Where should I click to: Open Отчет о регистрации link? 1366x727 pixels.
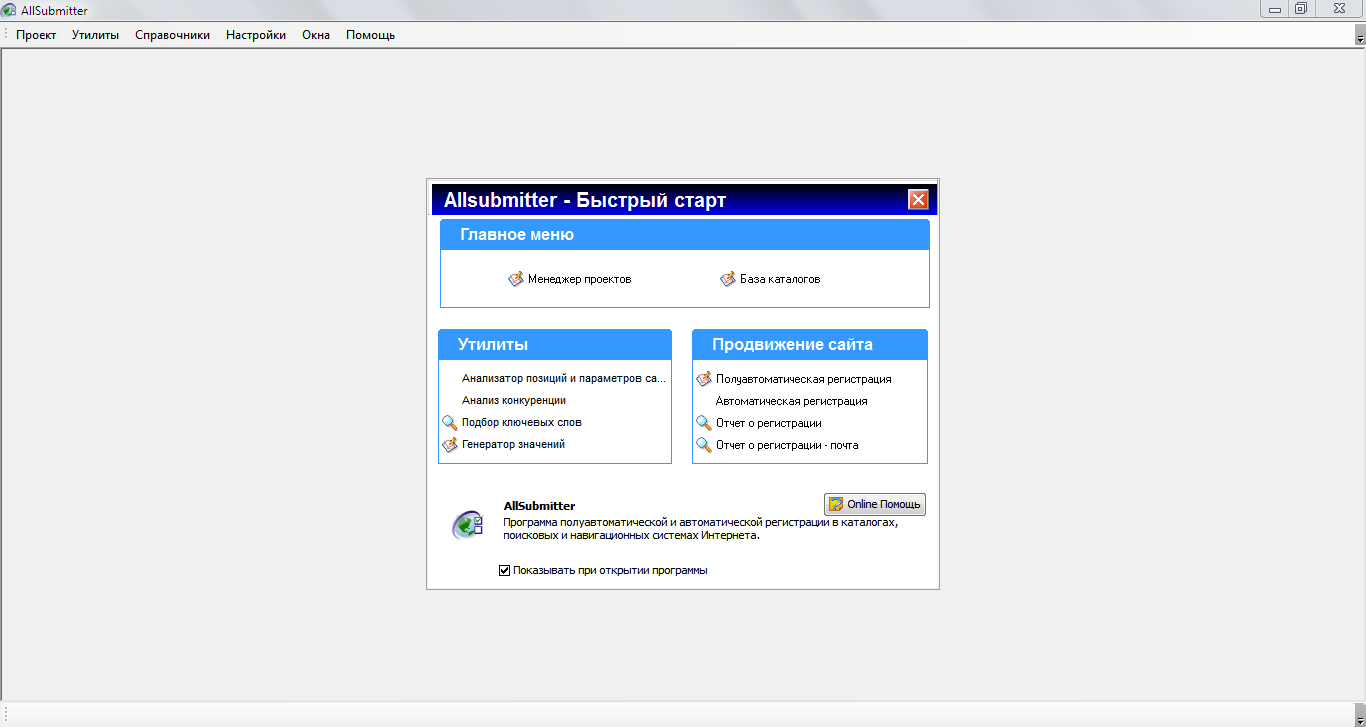coord(769,424)
